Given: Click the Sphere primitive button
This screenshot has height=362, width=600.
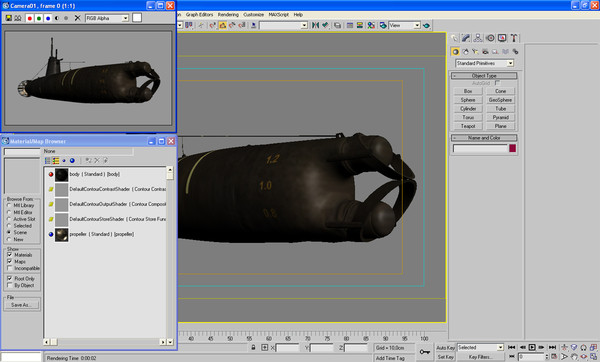Looking at the screenshot, I should 468,100.
